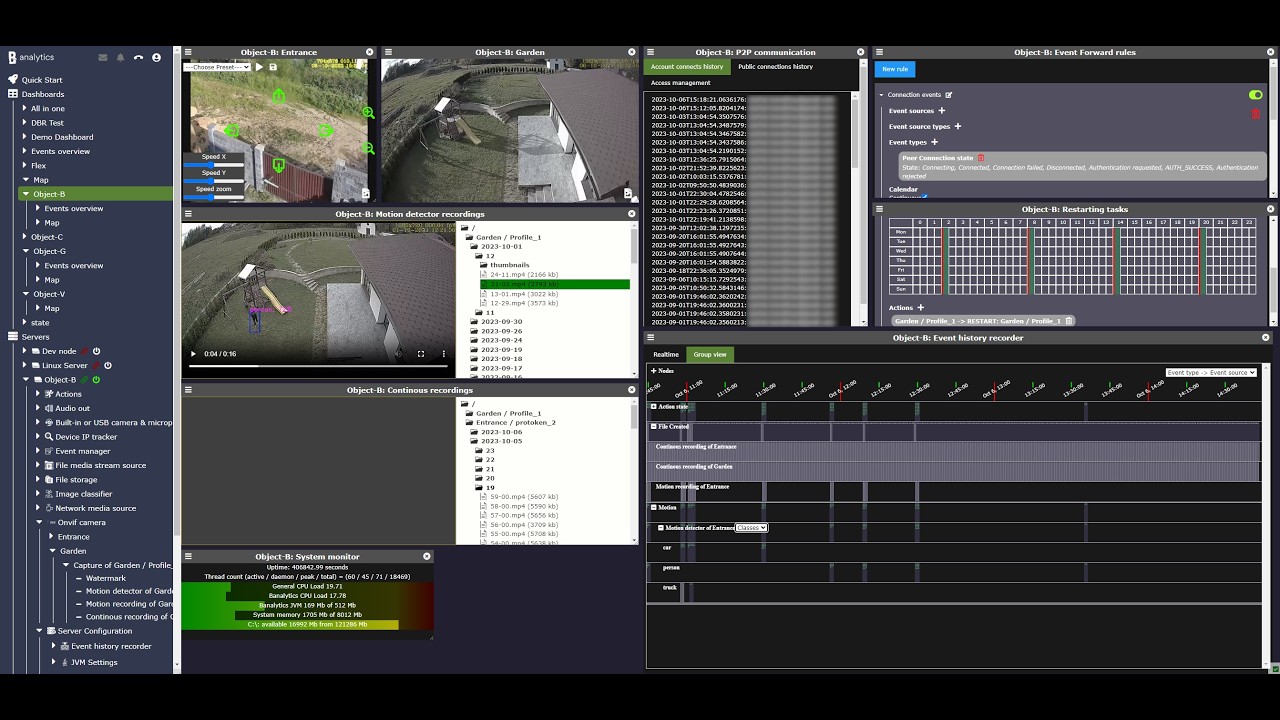Tilt the Entrance camera up with the up arrow
The height and width of the screenshot is (720, 1280).
(x=279, y=96)
